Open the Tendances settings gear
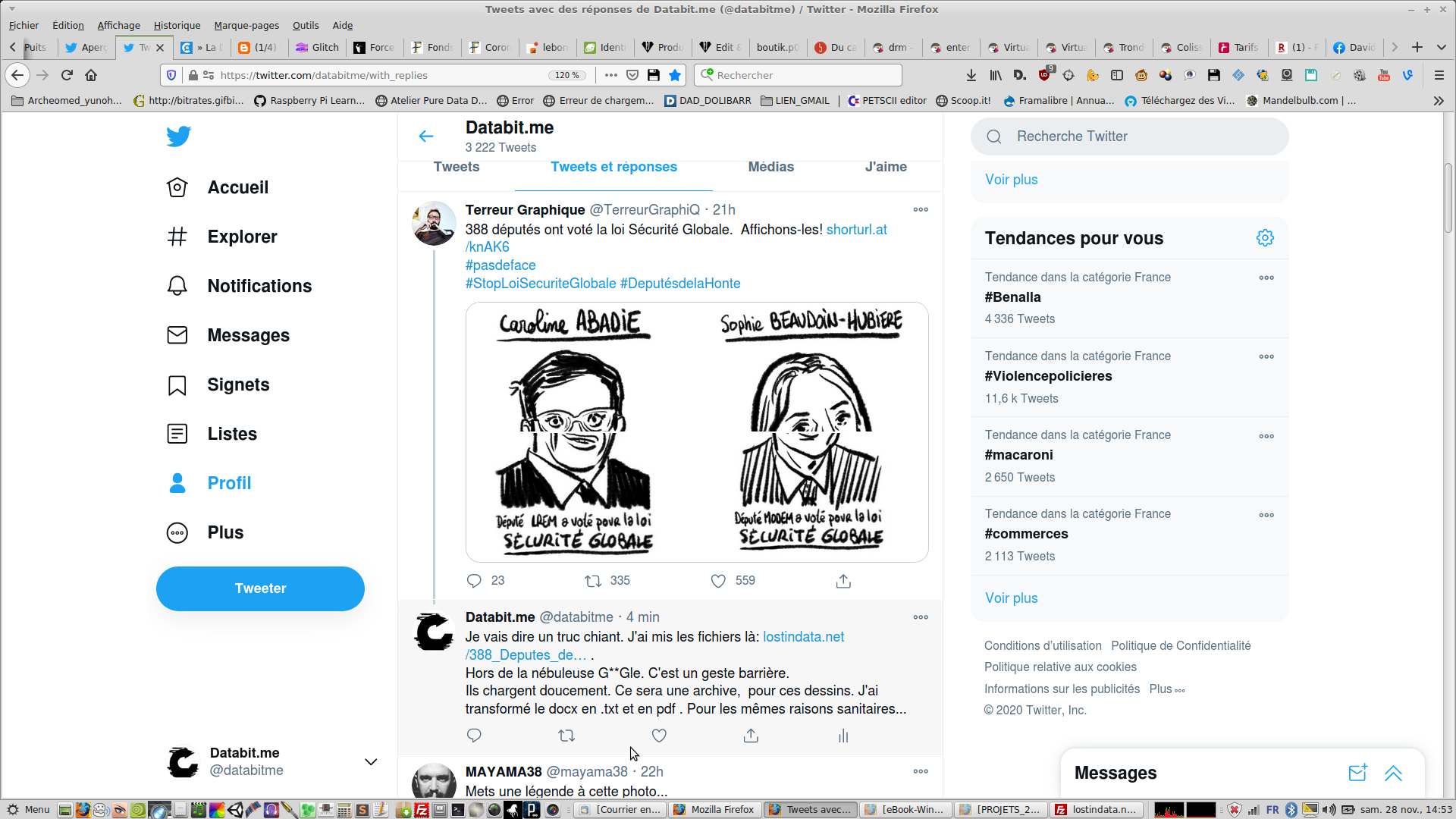1456x819 pixels. 1265,238
